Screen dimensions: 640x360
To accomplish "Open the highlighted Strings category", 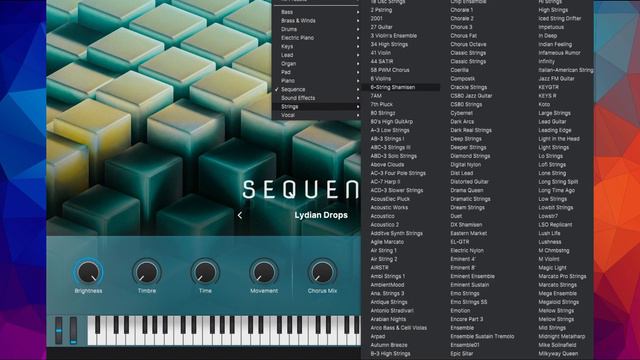I will click(x=316, y=107).
